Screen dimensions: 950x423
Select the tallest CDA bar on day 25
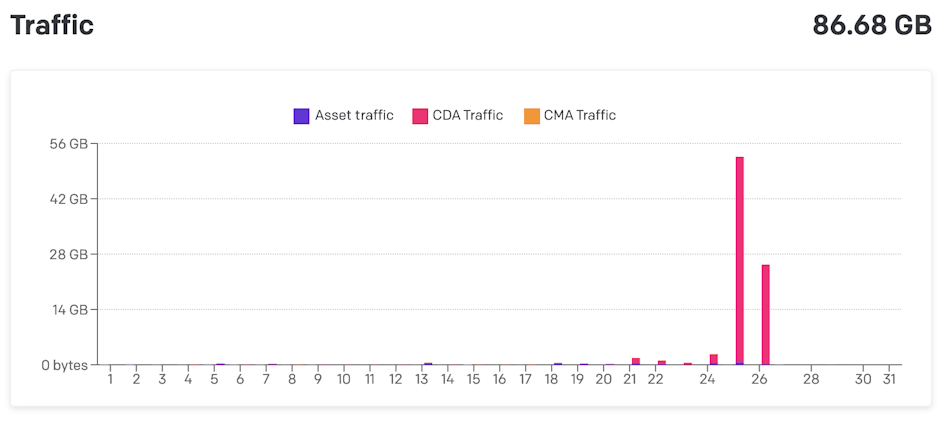[740, 260]
